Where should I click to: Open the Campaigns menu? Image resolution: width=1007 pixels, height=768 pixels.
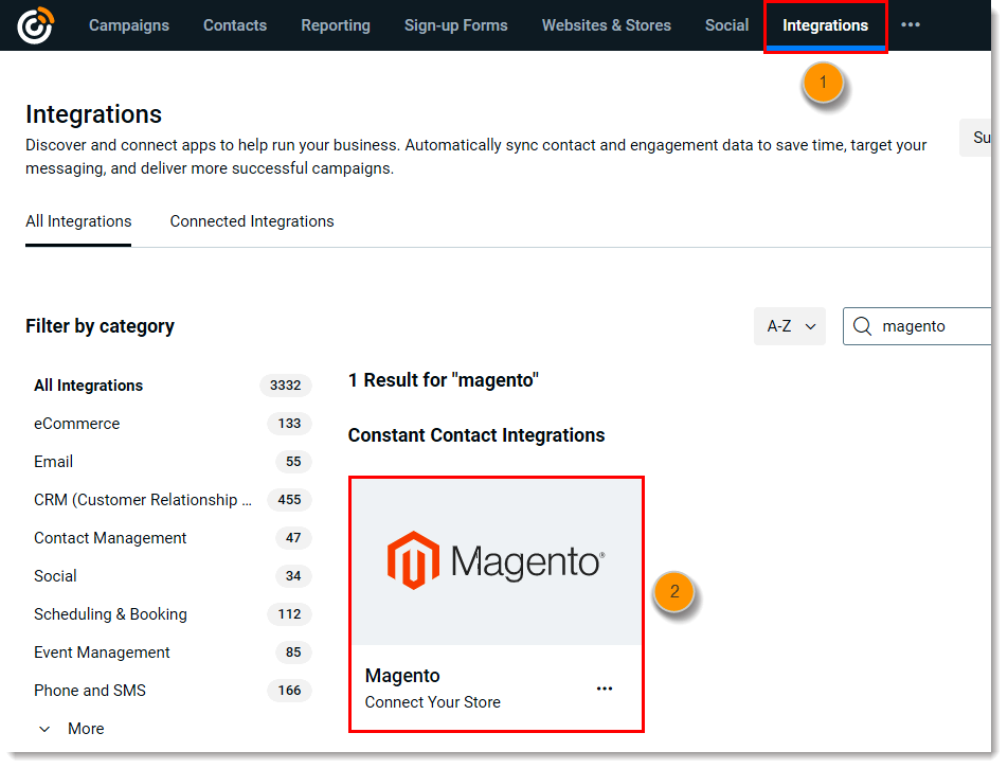(x=129, y=25)
